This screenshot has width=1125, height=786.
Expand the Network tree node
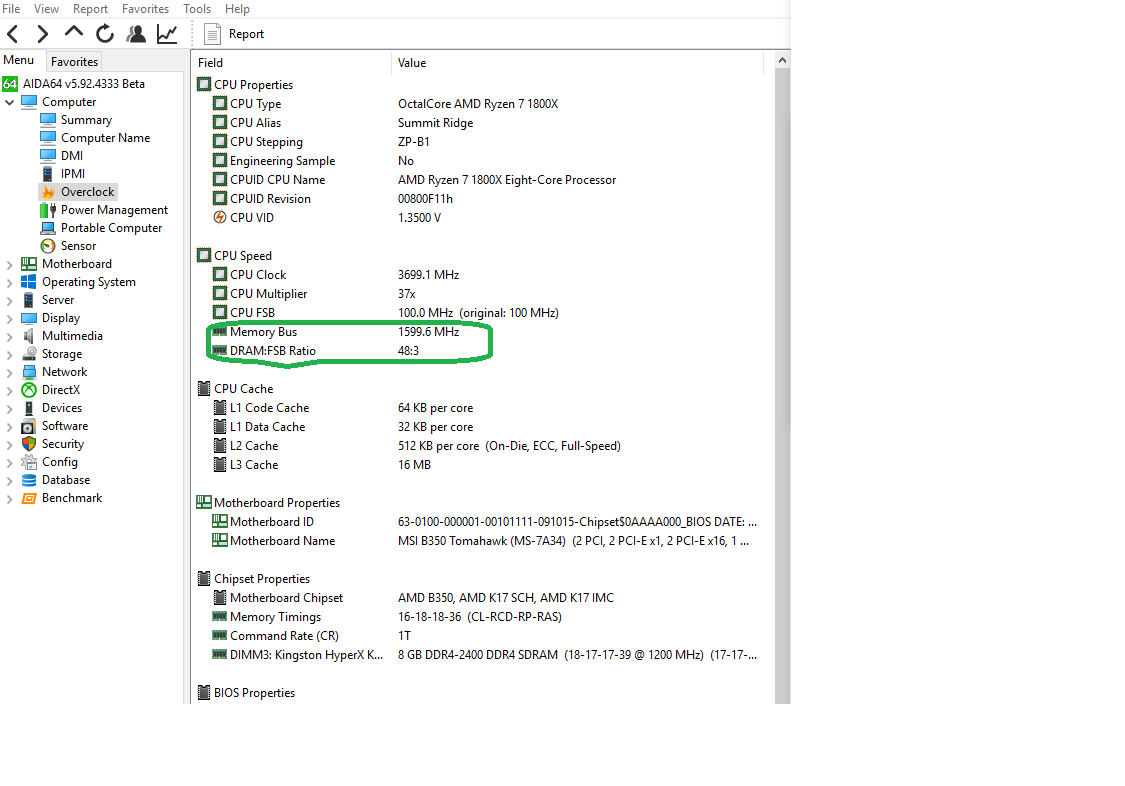9,372
